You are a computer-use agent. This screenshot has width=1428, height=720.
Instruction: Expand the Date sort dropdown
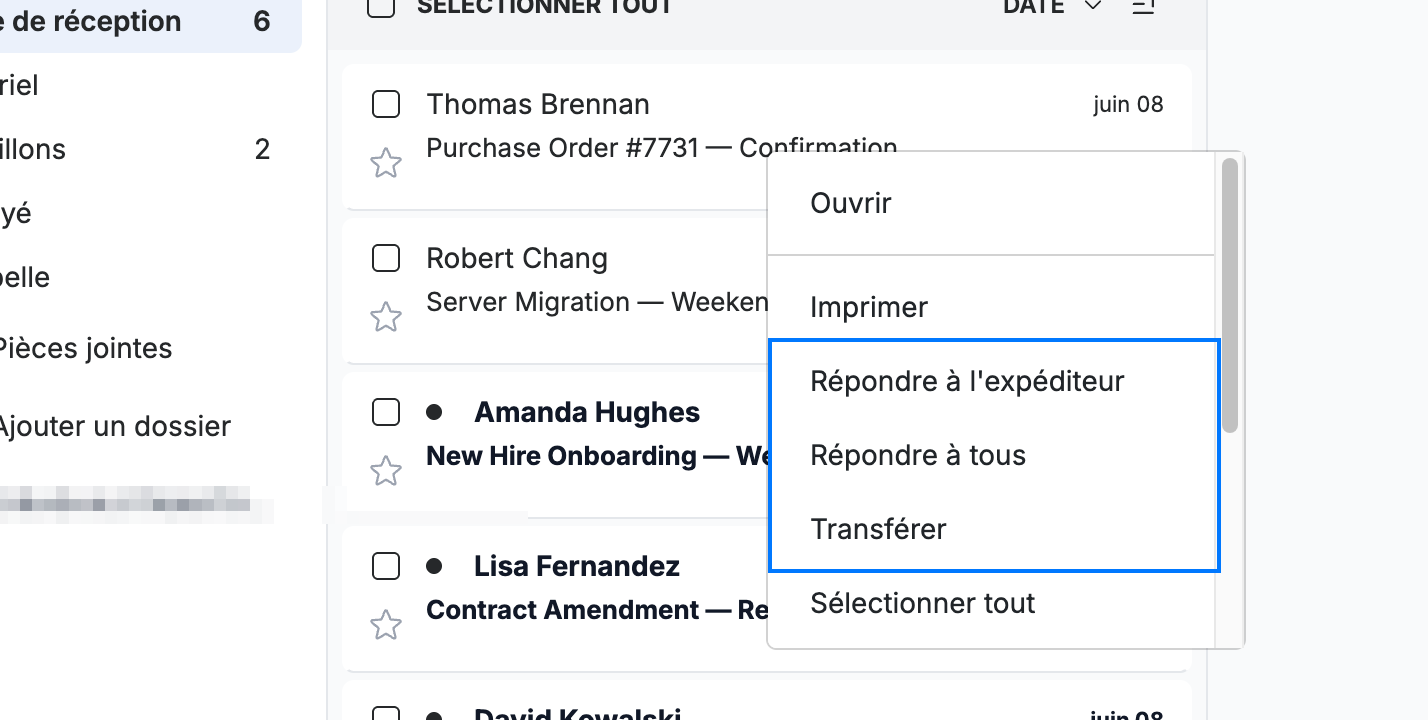(1052, 6)
